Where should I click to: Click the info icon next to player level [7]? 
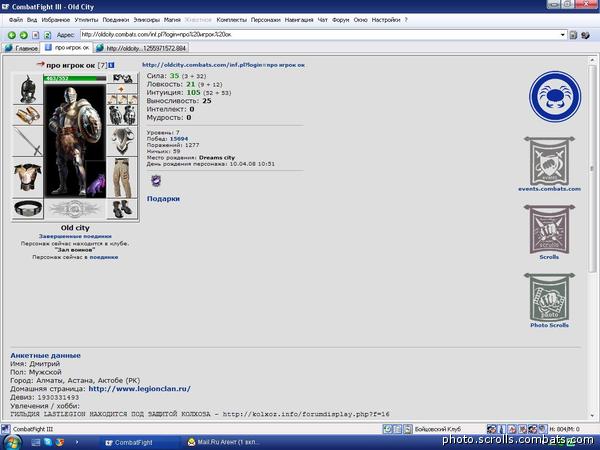(111, 65)
